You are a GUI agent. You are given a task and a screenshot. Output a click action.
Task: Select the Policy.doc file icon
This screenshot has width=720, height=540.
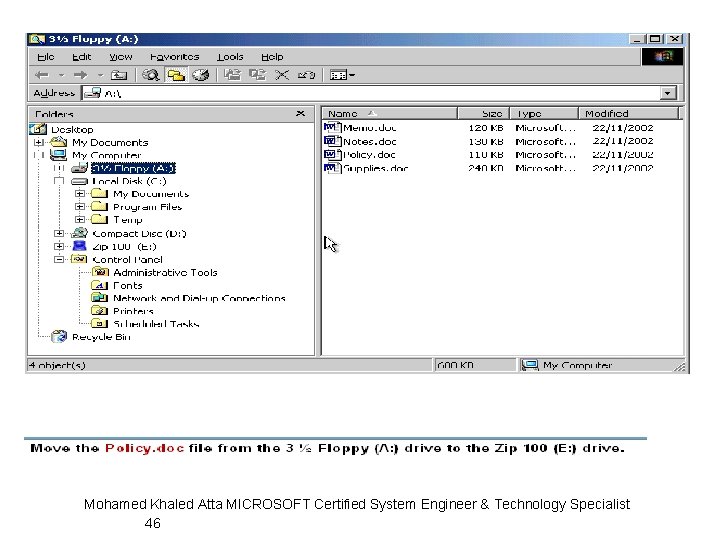tap(332, 154)
